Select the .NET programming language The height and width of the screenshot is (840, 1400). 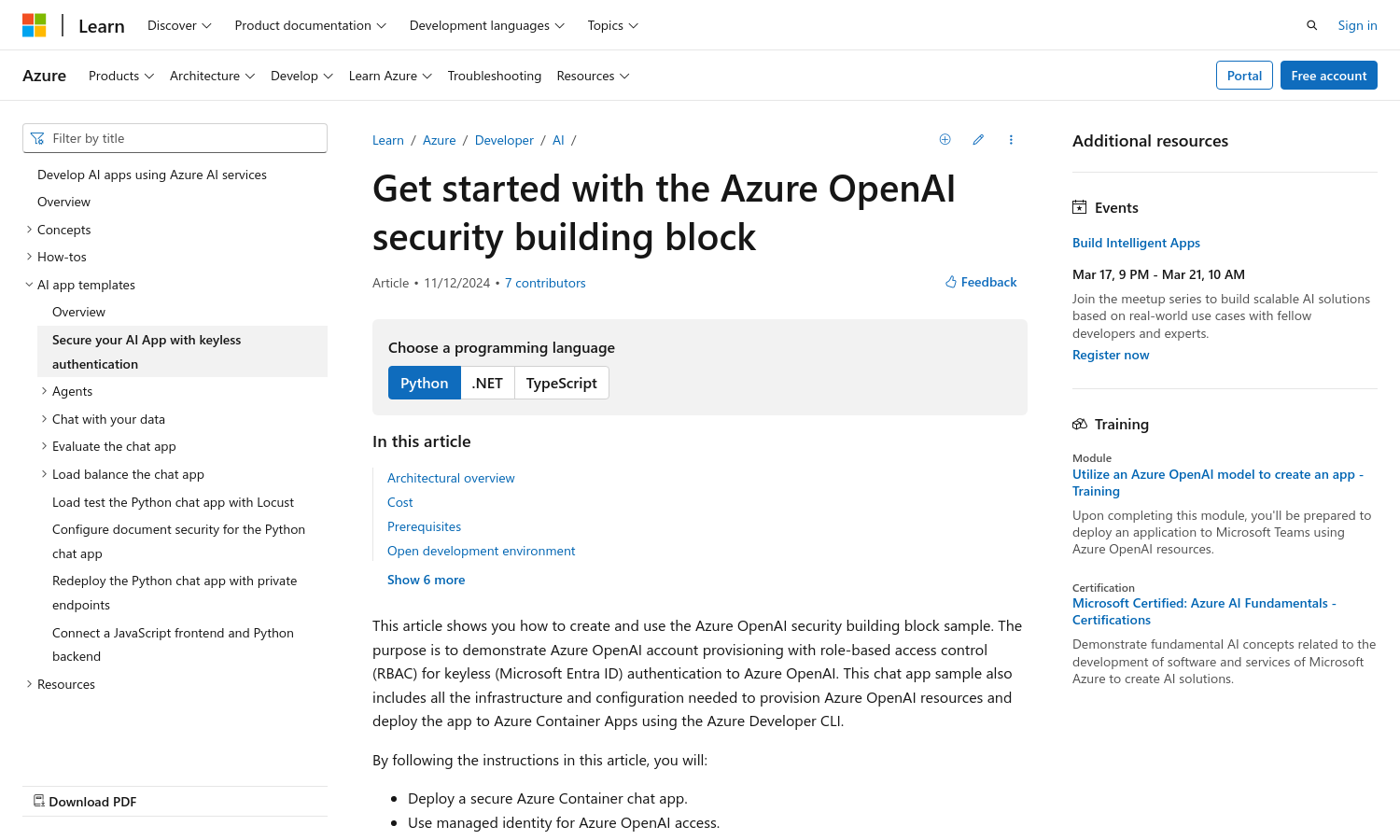[x=487, y=383]
